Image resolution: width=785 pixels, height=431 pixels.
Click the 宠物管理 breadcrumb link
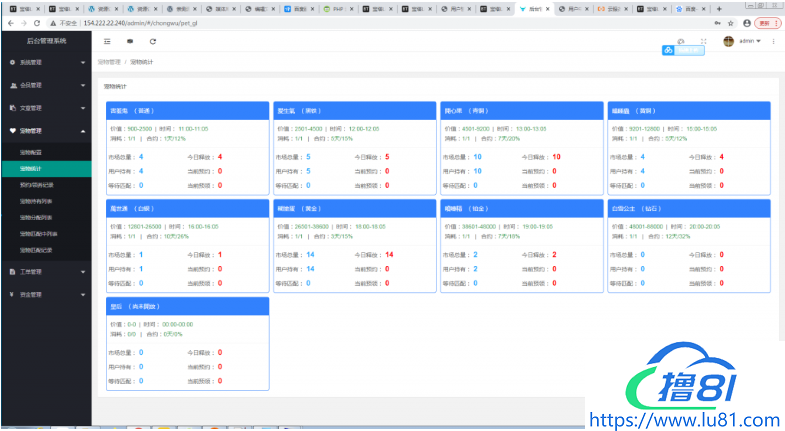pyautogui.click(x=109, y=62)
